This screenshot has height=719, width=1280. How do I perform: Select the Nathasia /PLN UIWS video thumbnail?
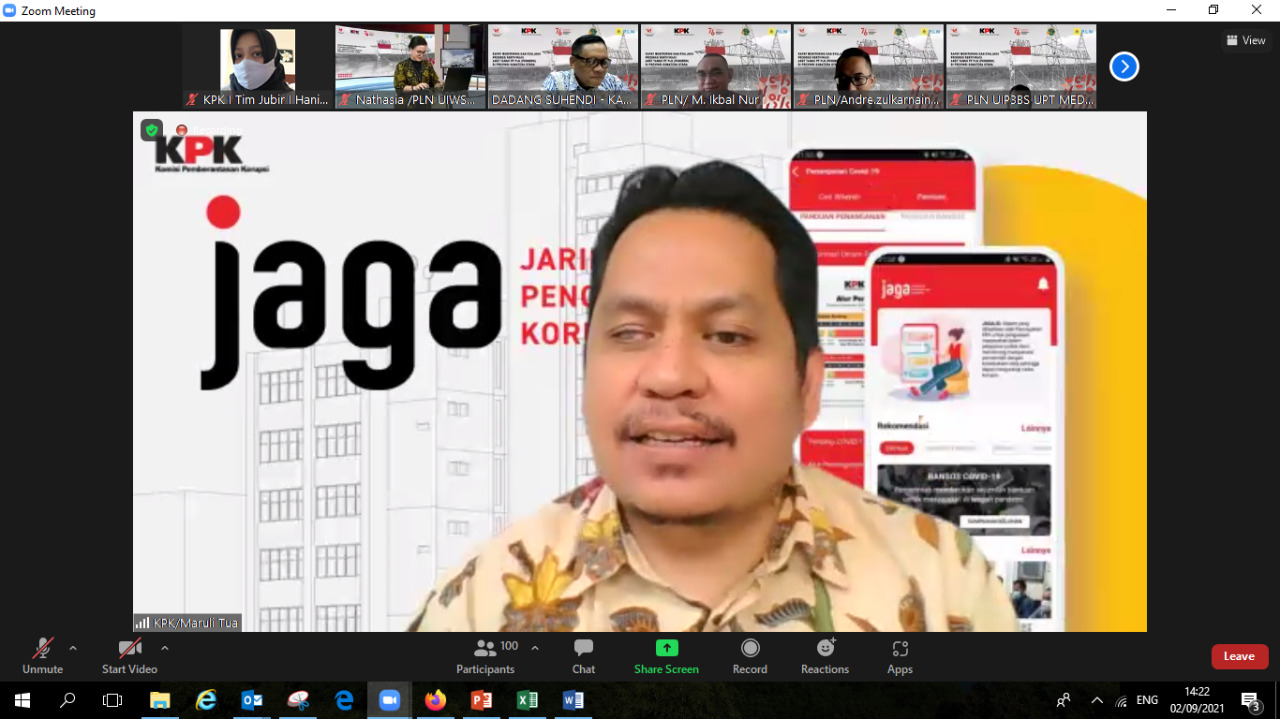(x=411, y=66)
